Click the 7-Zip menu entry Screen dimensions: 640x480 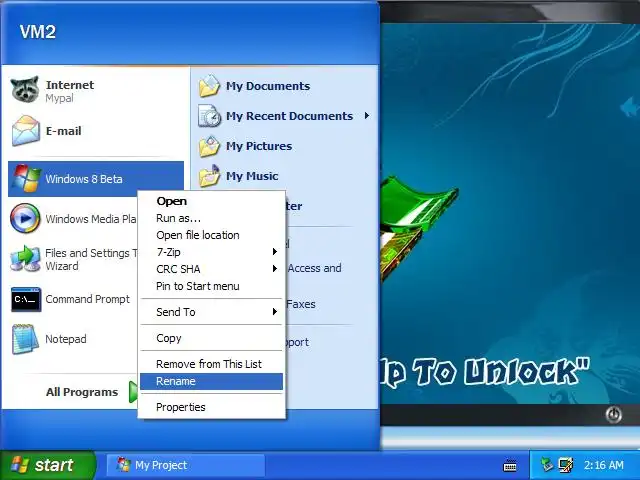pyautogui.click(x=211, y=252)
